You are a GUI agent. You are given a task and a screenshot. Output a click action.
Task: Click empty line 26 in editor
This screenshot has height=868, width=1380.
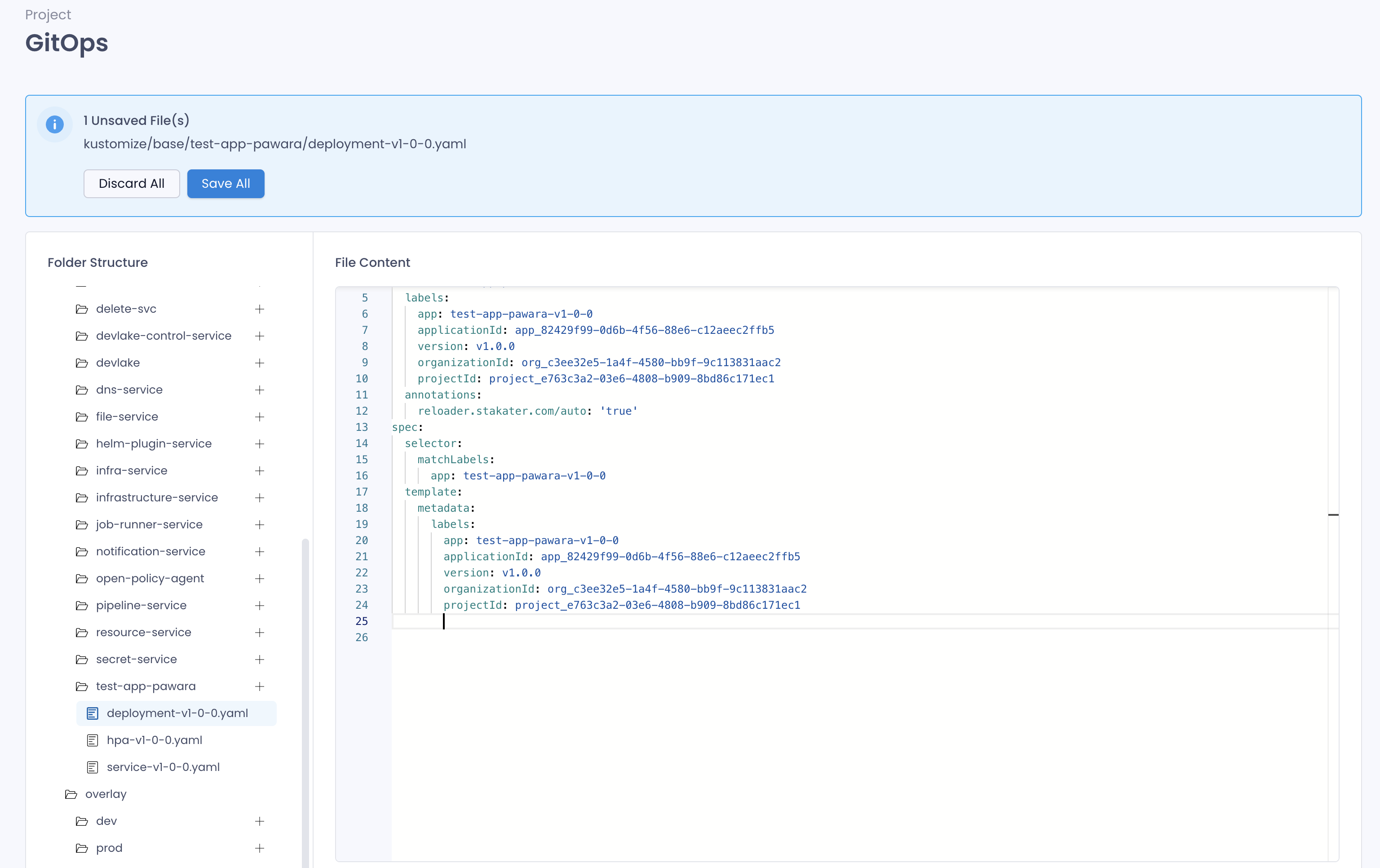[x=865, y=638]
